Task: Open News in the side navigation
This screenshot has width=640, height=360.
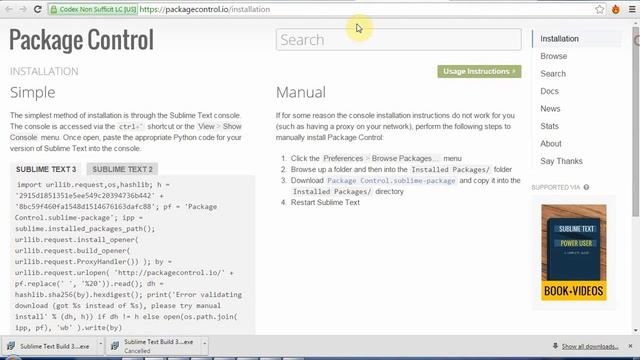Action: pyautogui.click(x=550, y=109)
